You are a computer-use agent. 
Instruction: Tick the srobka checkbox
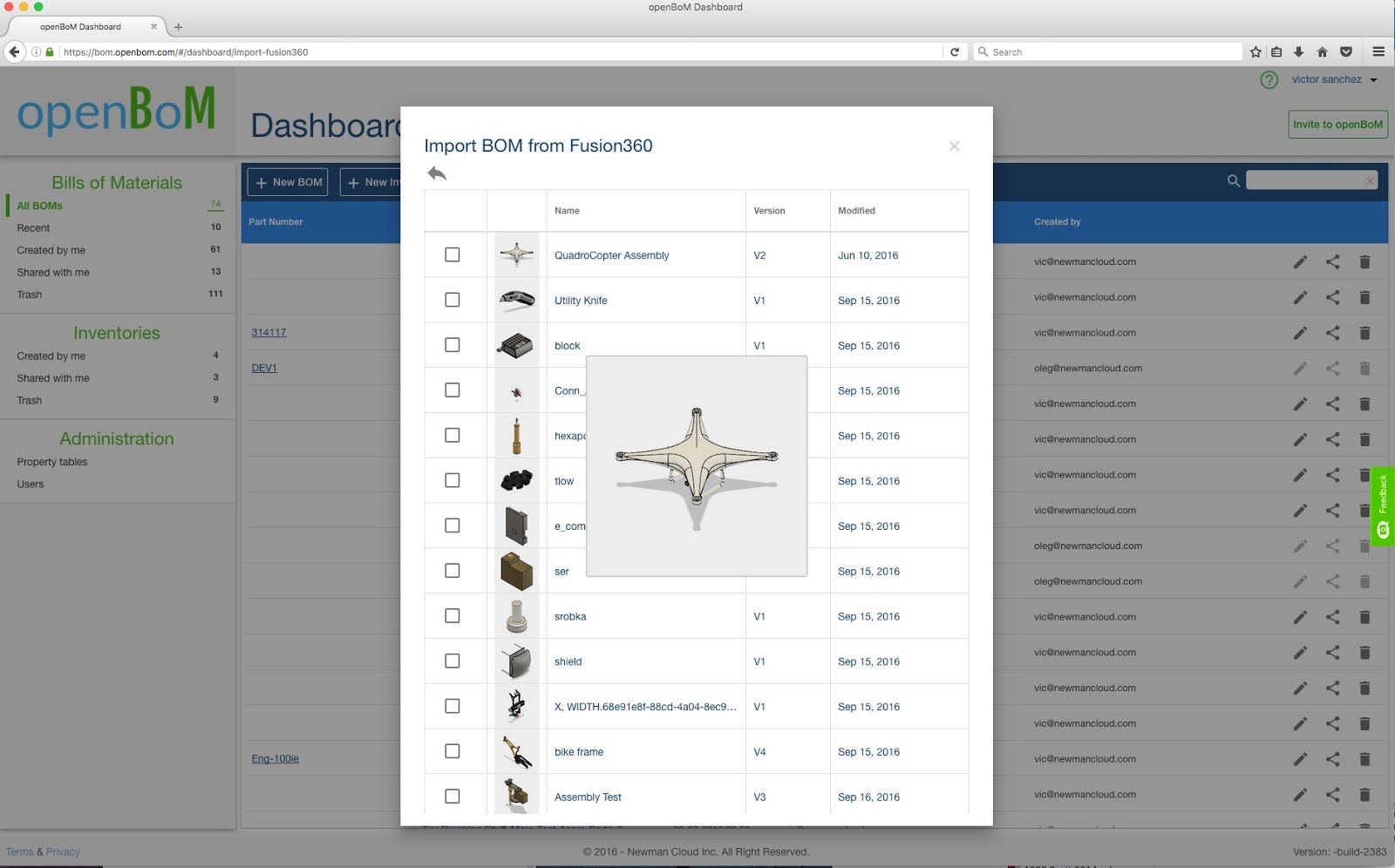click(452, 616)
